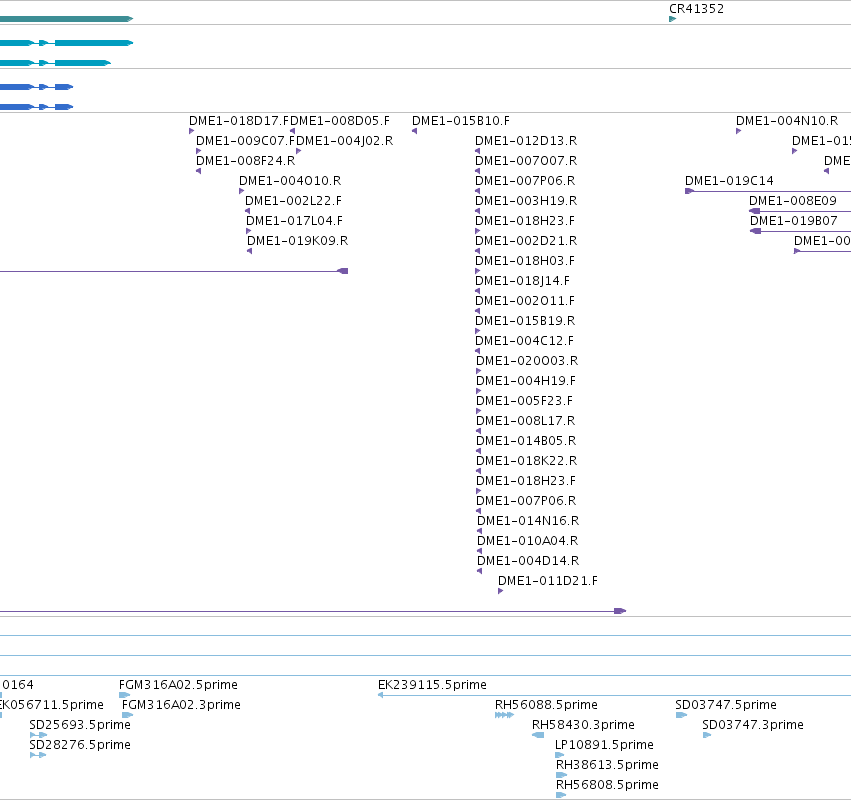This screenshot has width=851, height=800.
Task: Open the DME1-004N10.R feature
Action: point(787,120)
